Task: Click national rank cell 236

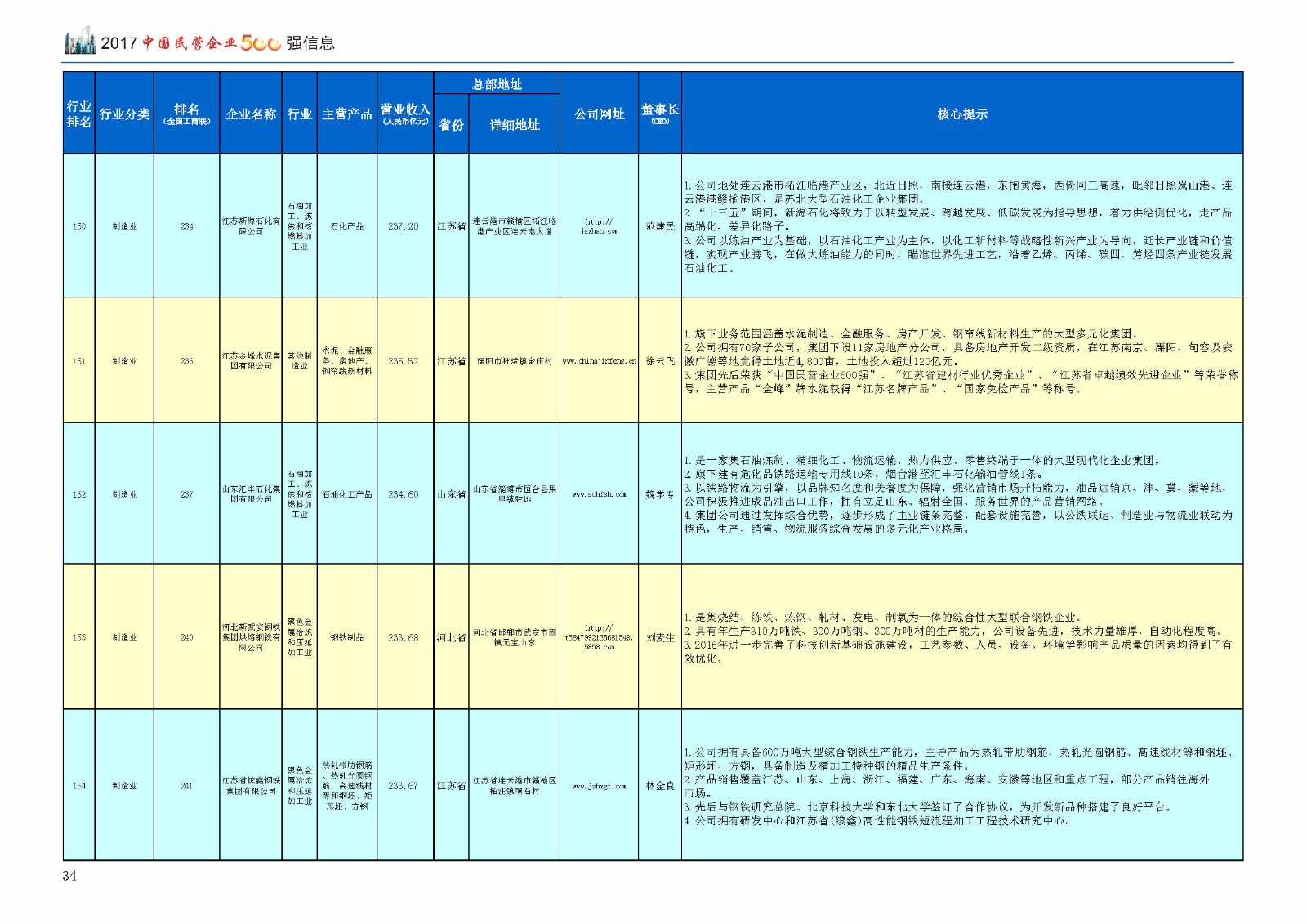Action: (x=187, y=361)
